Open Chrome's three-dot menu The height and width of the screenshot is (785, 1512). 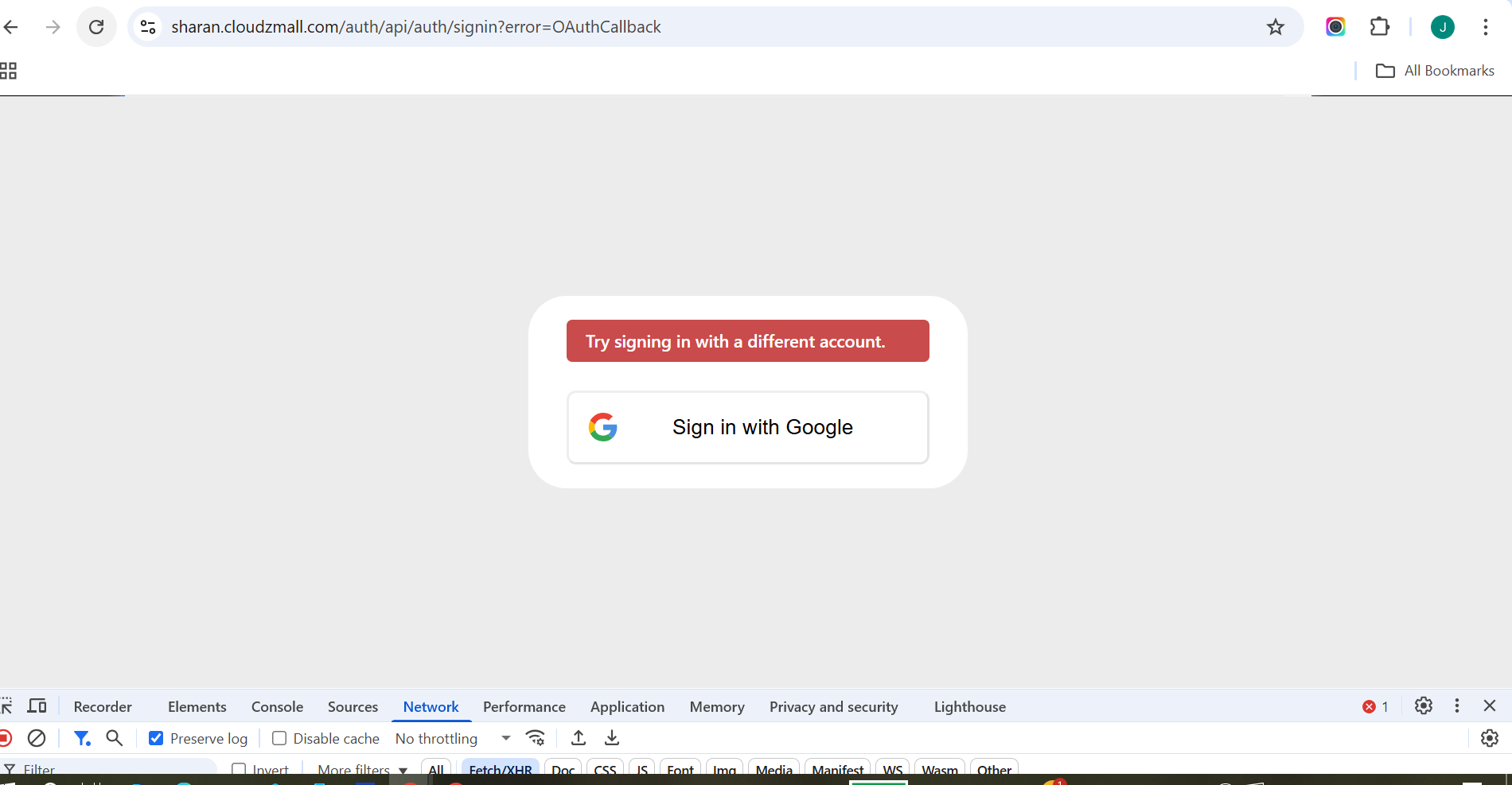(x=1485, y=27)
